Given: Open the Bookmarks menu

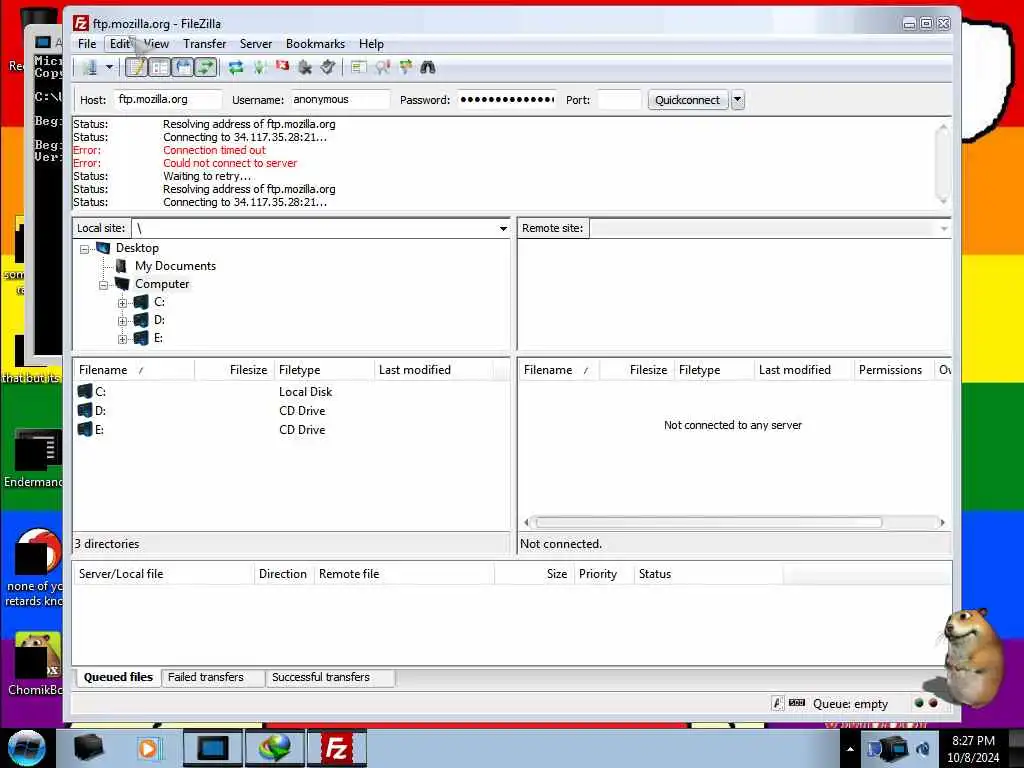Looking at the screenshot, I should (315, 44).
